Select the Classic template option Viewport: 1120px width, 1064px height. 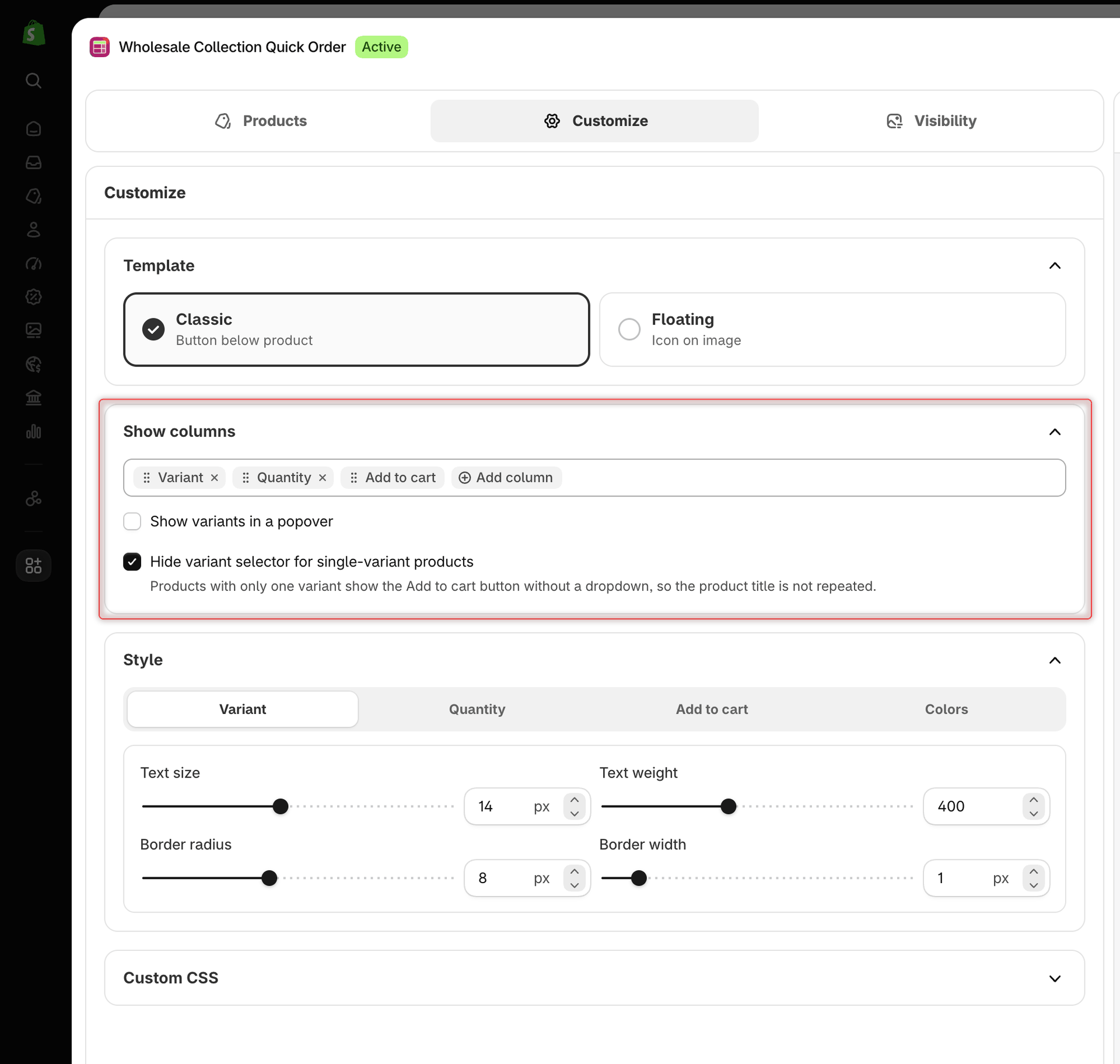click(356, 330)
